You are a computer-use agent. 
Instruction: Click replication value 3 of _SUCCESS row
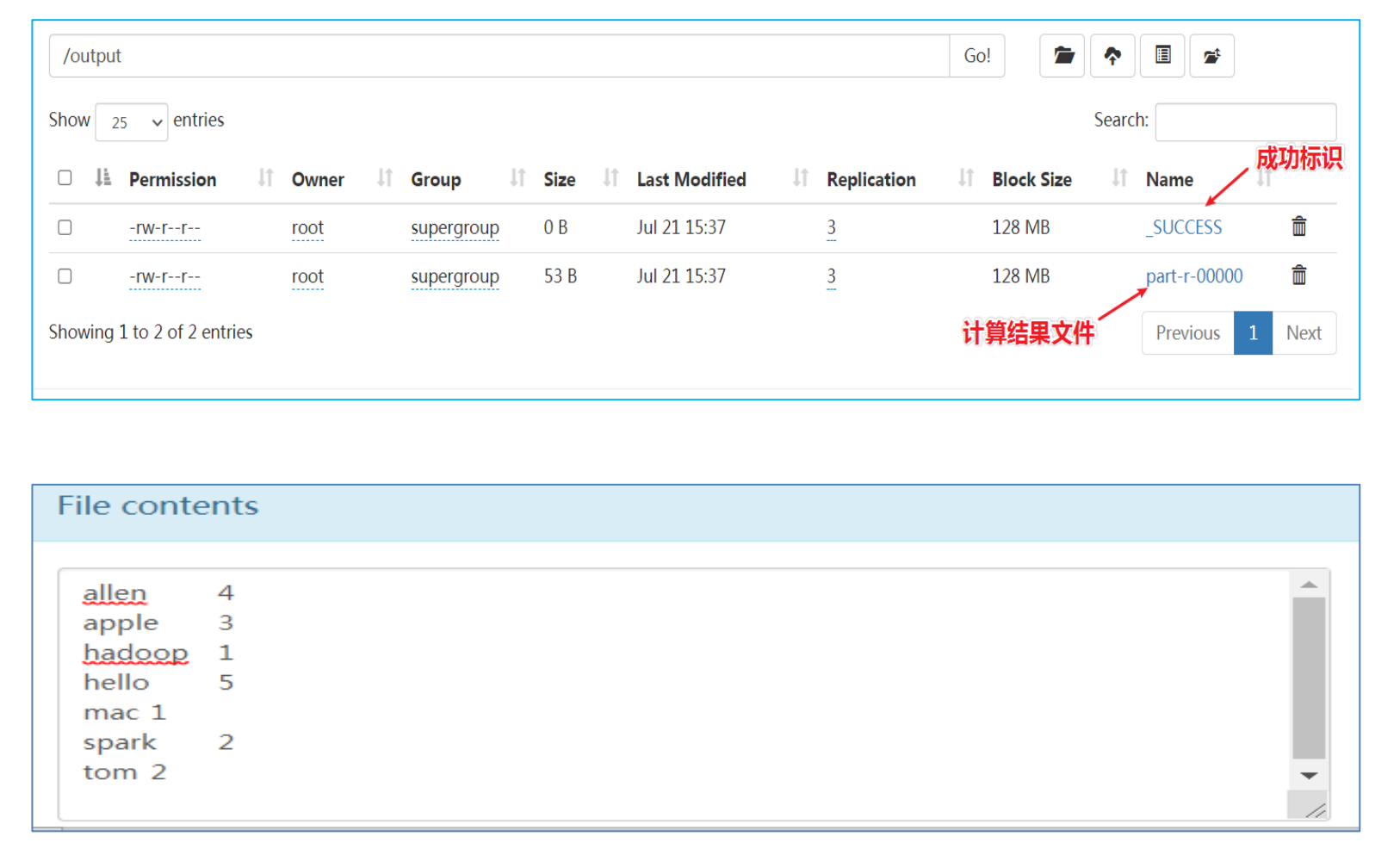click(831, 228)
